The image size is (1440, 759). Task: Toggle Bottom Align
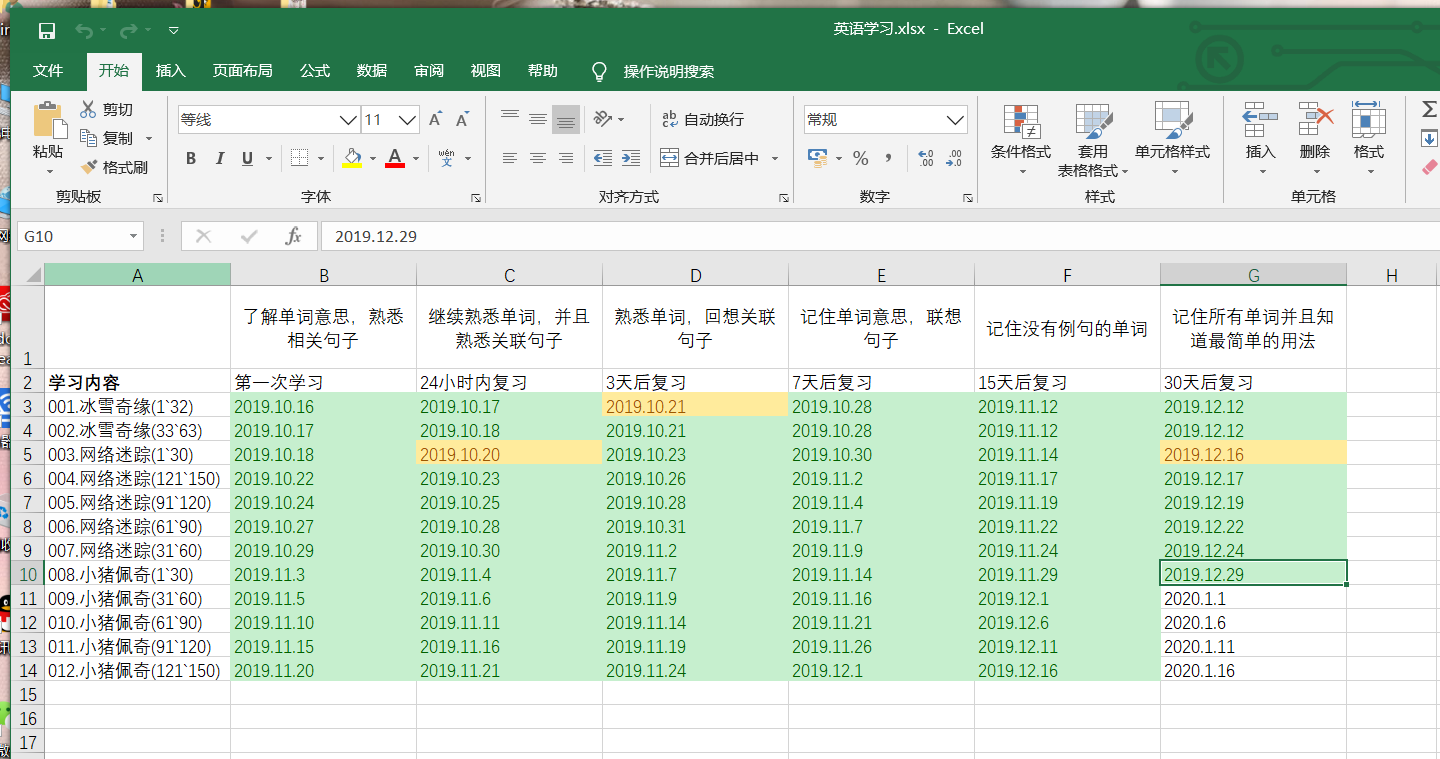tap(566, 119)
